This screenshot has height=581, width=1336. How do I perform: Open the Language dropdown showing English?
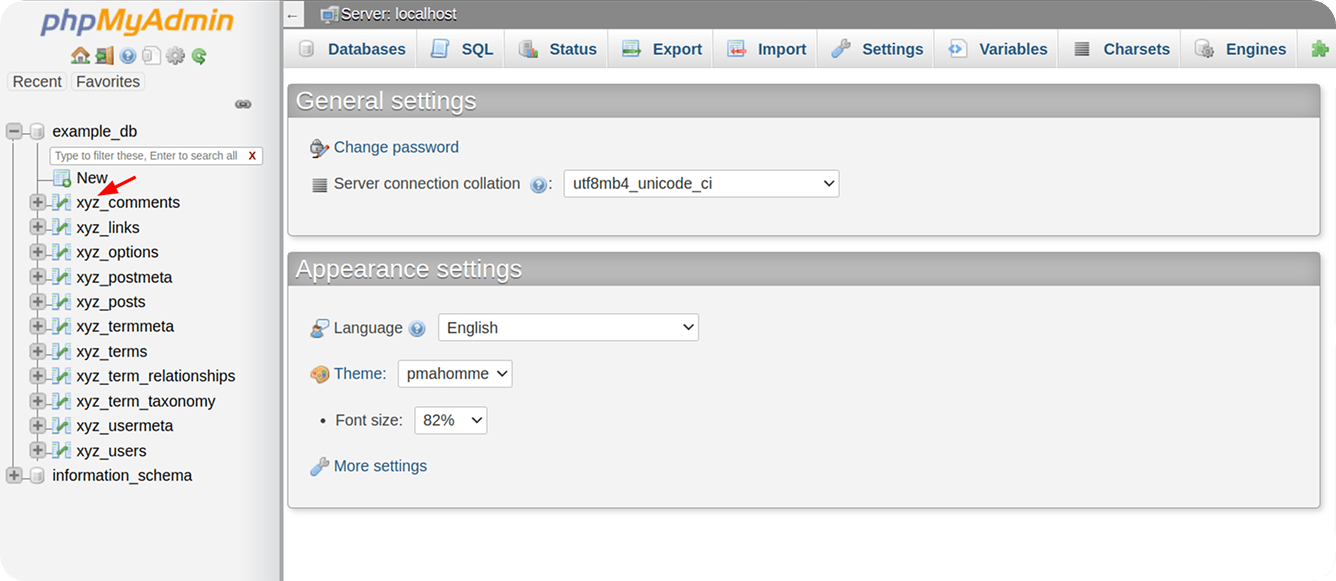click(568, 328)
